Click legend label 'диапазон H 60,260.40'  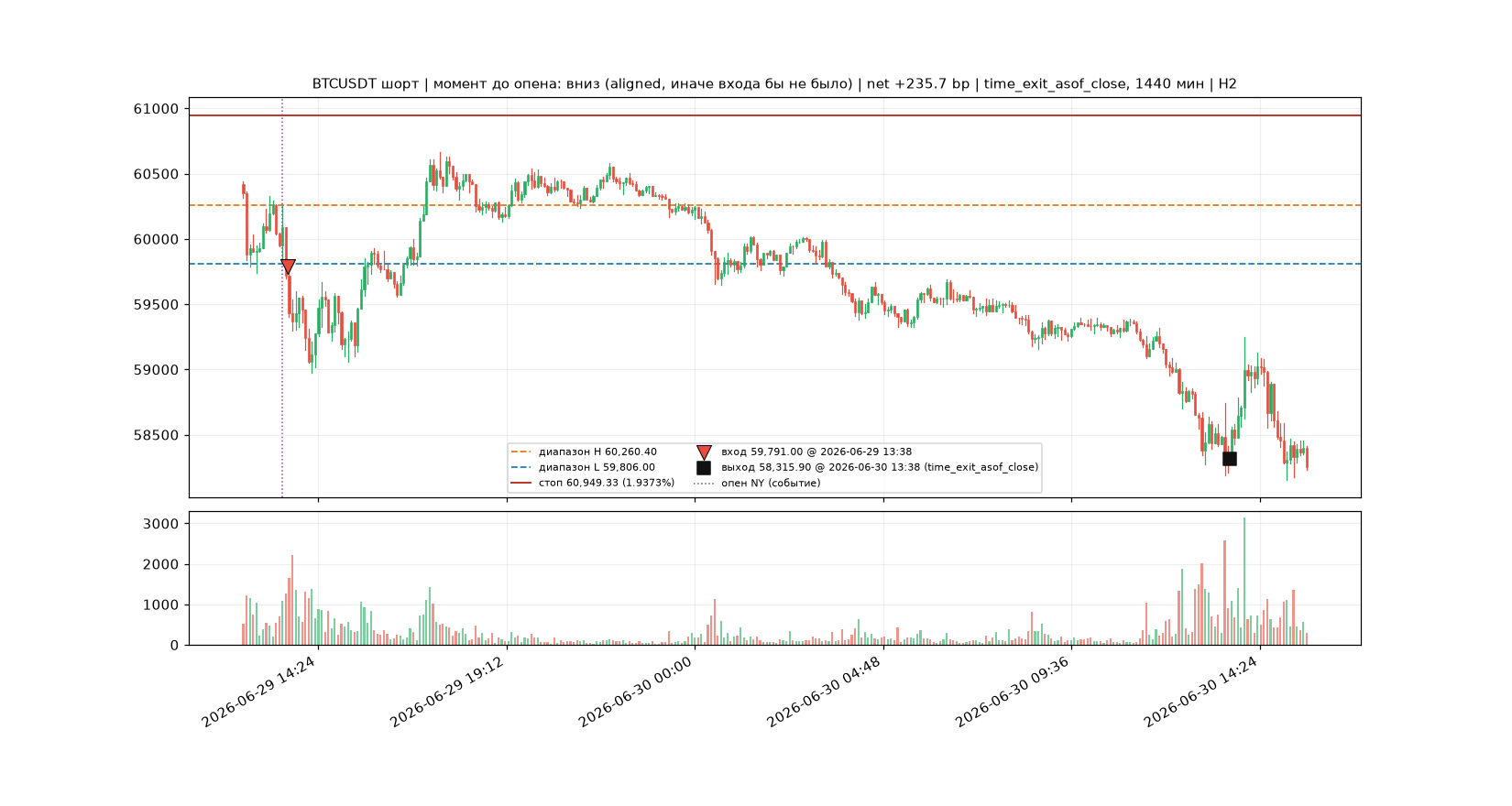coord(597,452)
